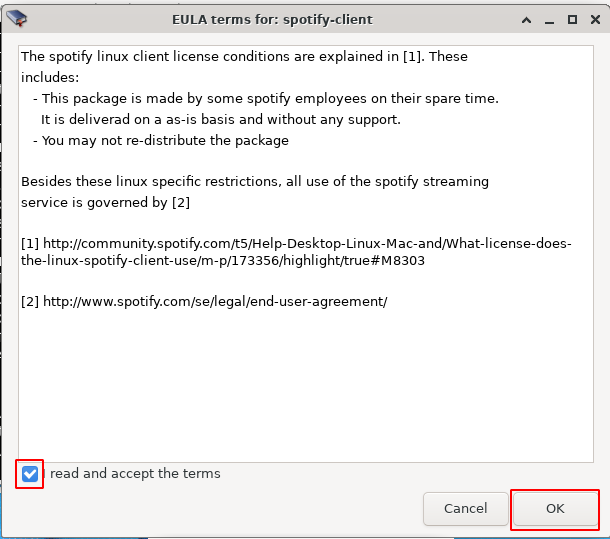Click the 'service is governed by [2]' line
Screen dimensions: 610x539
[x=105, y=202]
